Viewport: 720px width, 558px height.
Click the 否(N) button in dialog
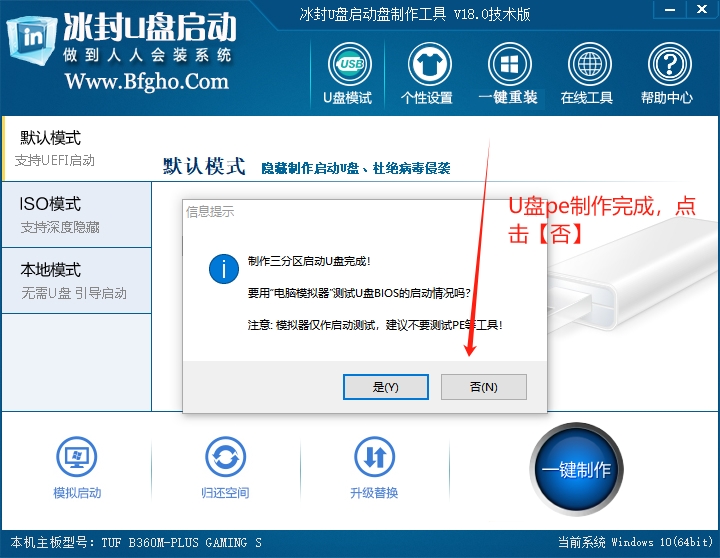tap(483, 386)
